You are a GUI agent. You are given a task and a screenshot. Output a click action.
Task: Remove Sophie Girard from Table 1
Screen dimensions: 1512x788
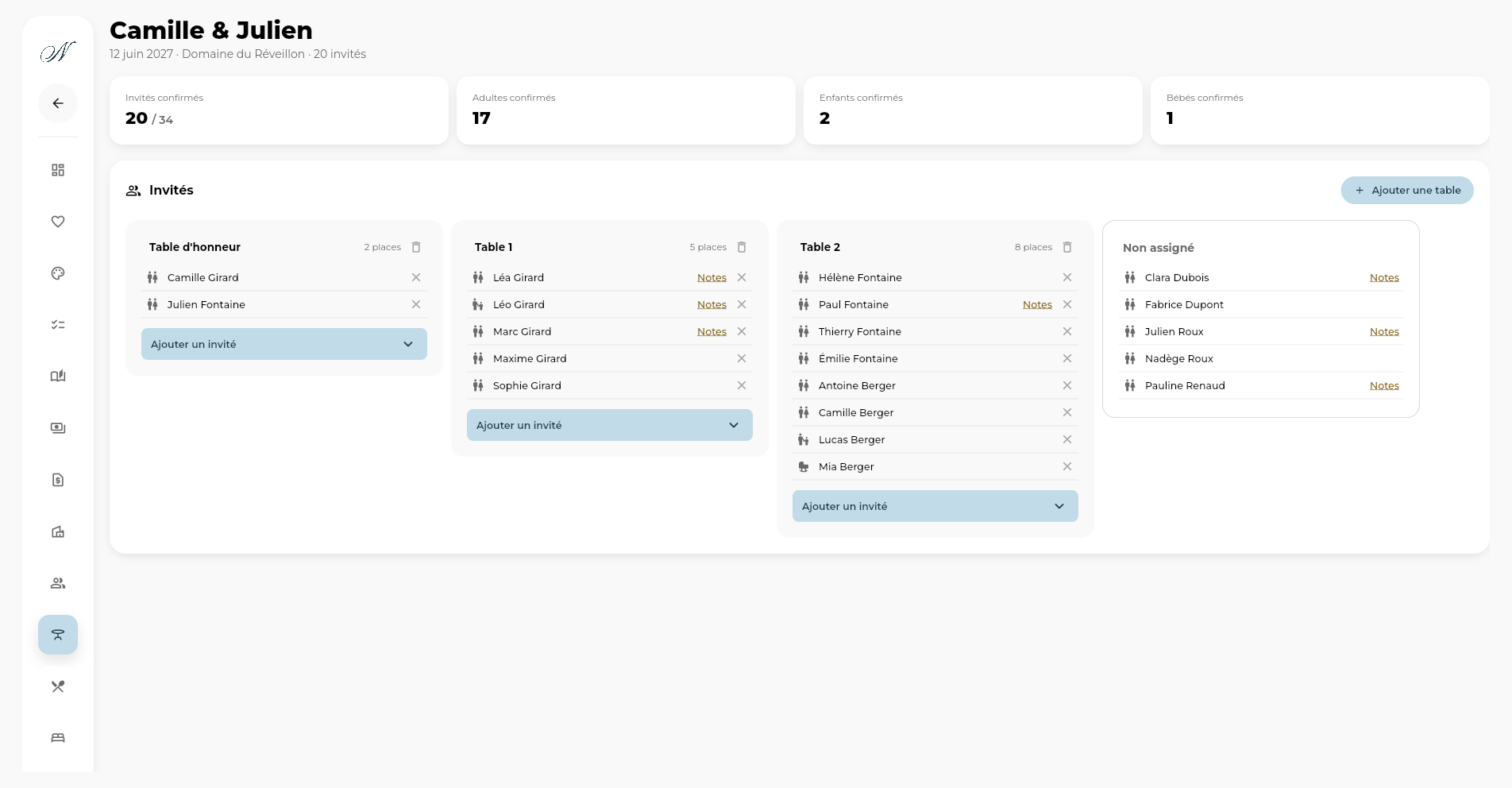click(x=742, y=385)
